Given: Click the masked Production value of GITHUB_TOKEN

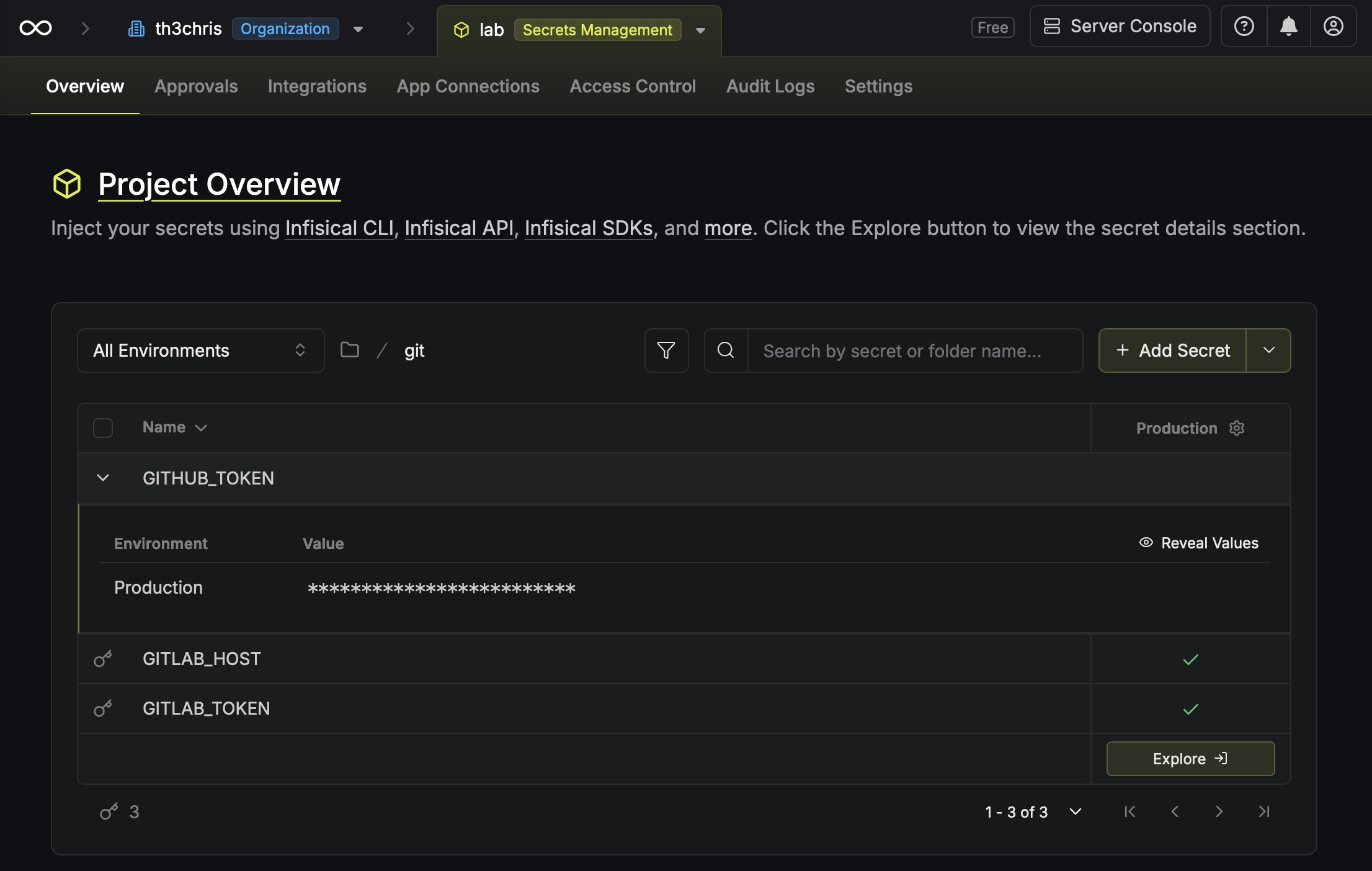Looking at the screenshot, I should point(442,588).
